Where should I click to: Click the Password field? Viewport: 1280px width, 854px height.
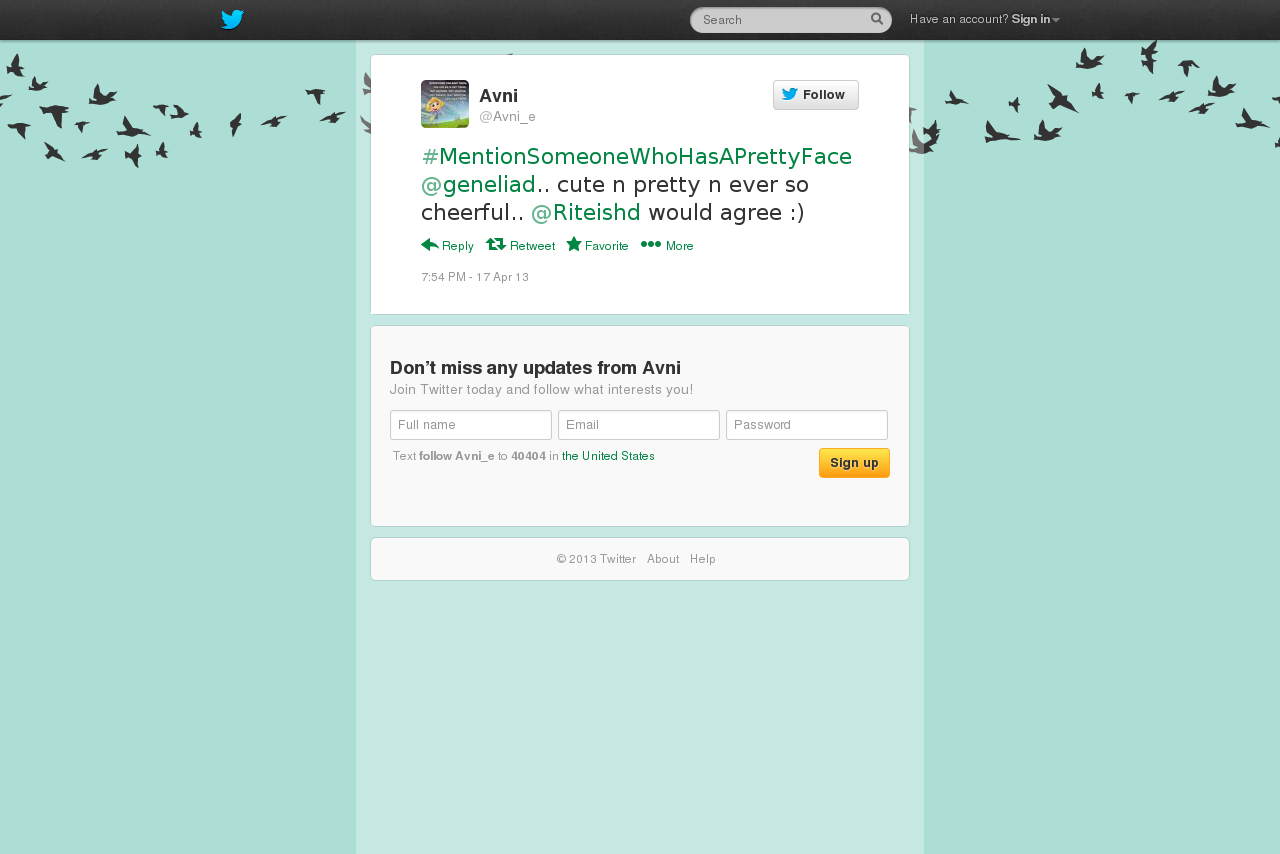pos(807,425)
